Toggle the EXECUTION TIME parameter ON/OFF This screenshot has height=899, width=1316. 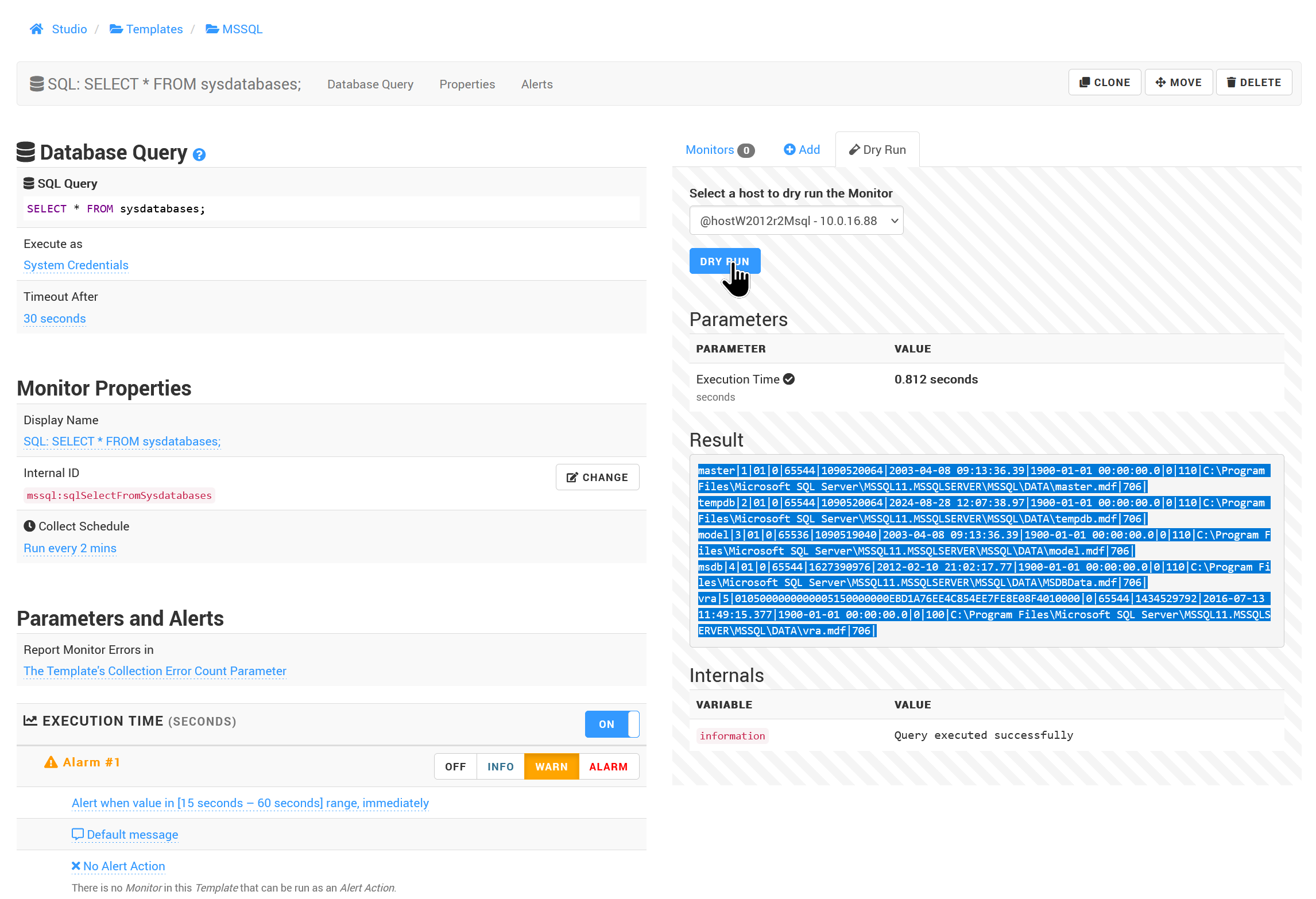[x=612, y=721]
